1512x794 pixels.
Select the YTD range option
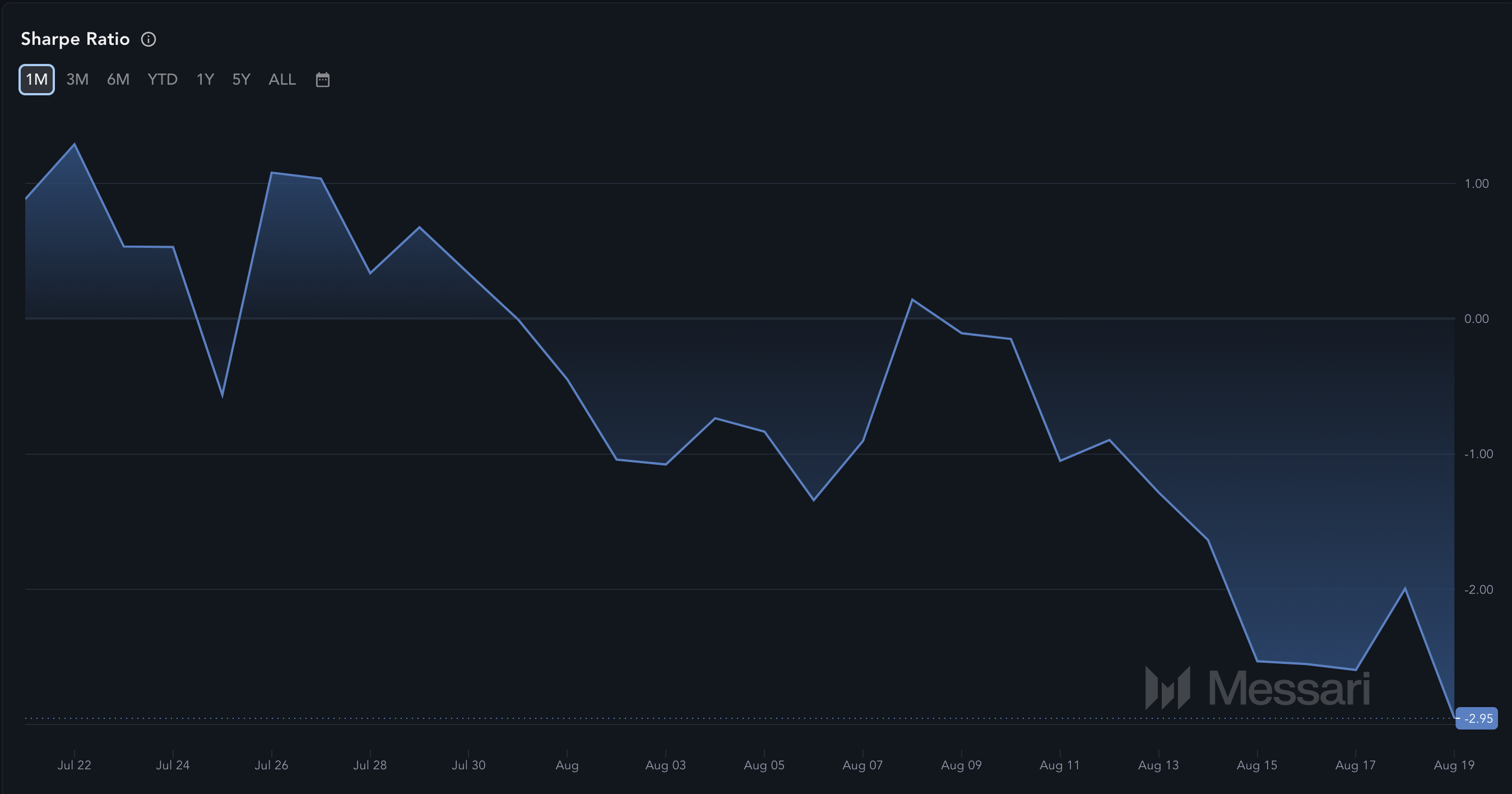(x=162, y=79)
